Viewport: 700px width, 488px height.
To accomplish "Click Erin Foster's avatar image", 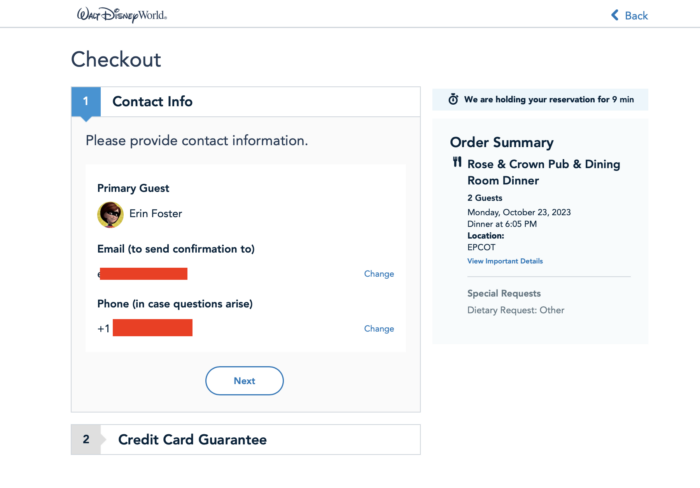I will coord(110,214).
